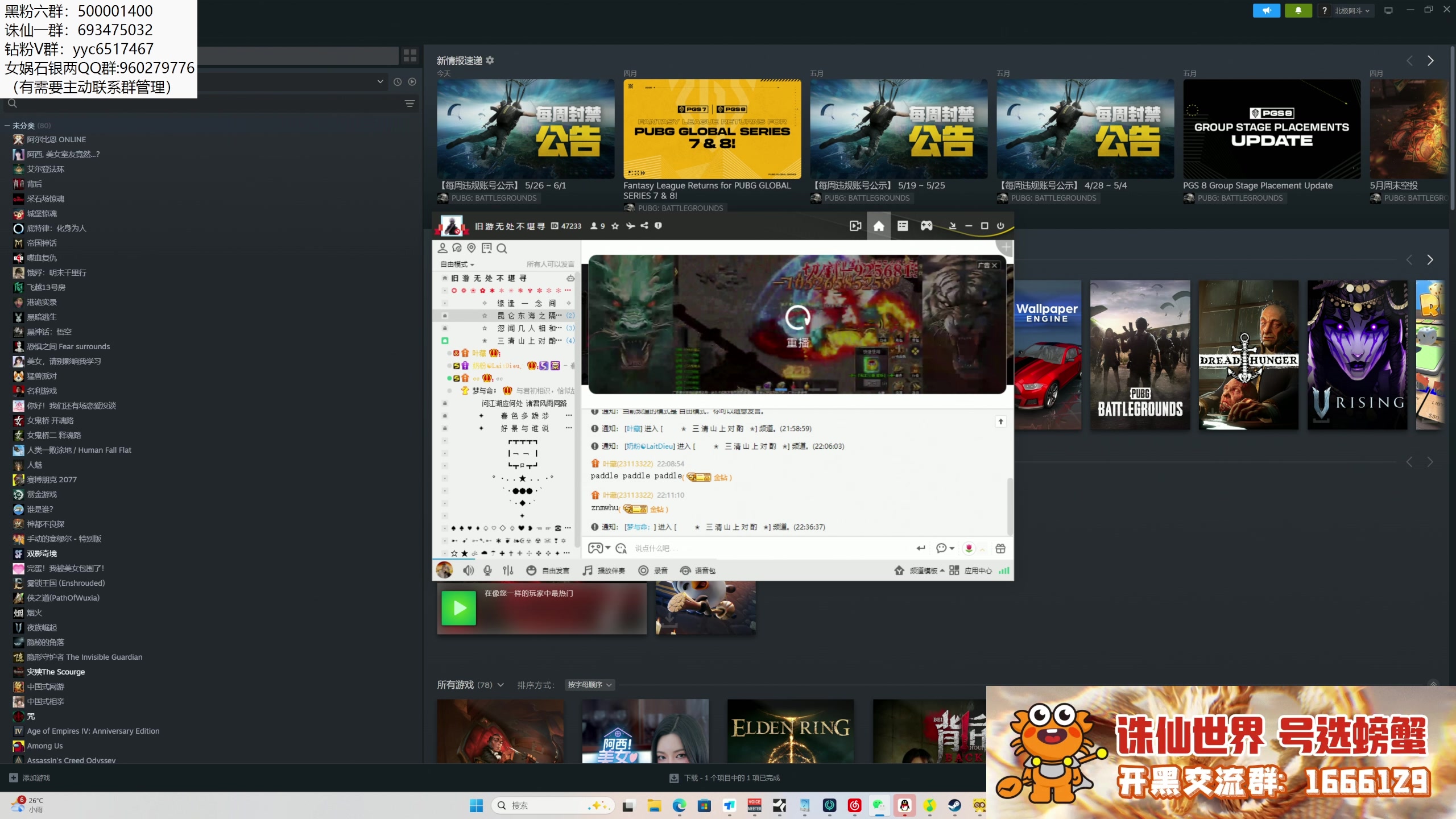Open YY gift box icon

1000,548
